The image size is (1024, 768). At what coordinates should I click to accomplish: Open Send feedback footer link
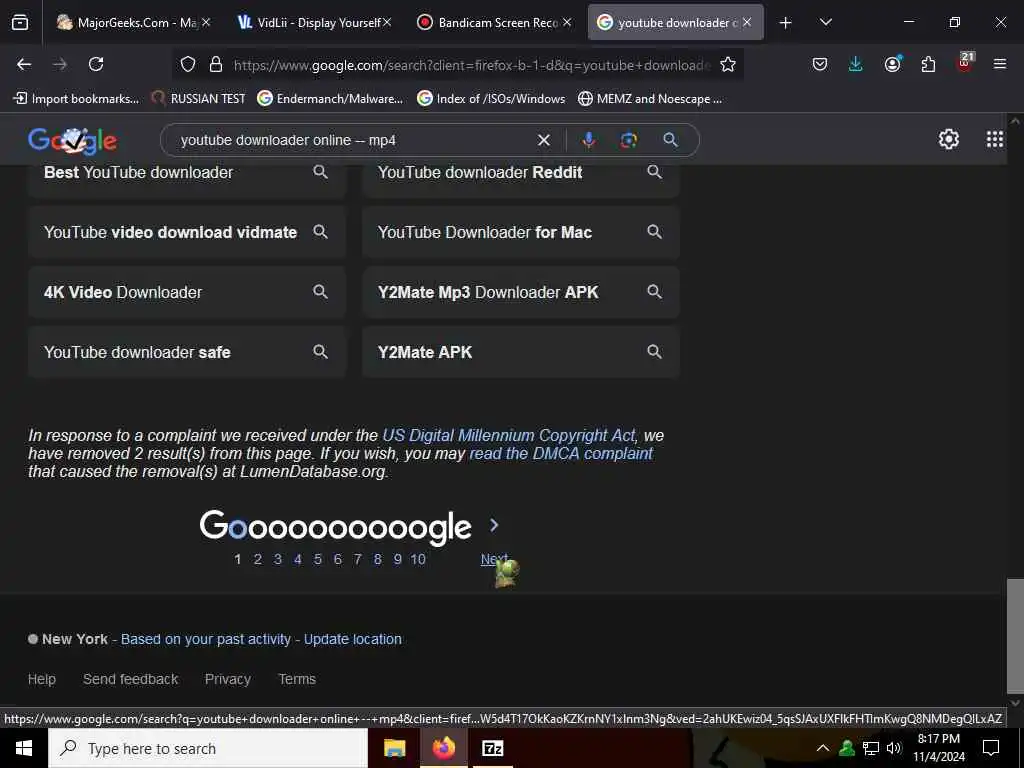131,679
